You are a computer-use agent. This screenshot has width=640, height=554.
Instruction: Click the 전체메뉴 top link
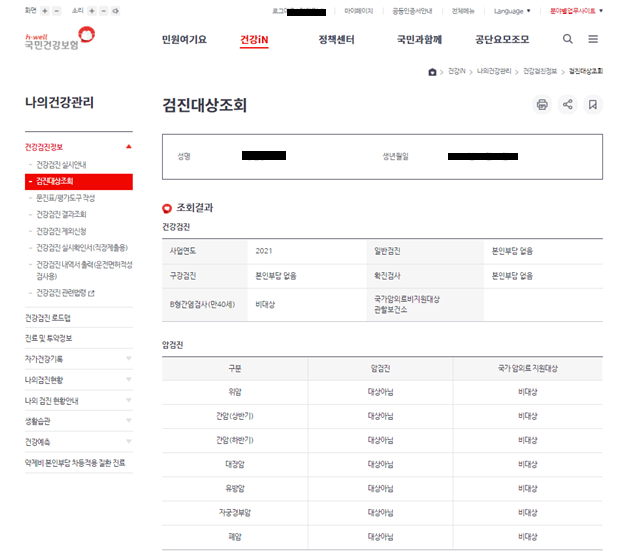coord(463,11)
